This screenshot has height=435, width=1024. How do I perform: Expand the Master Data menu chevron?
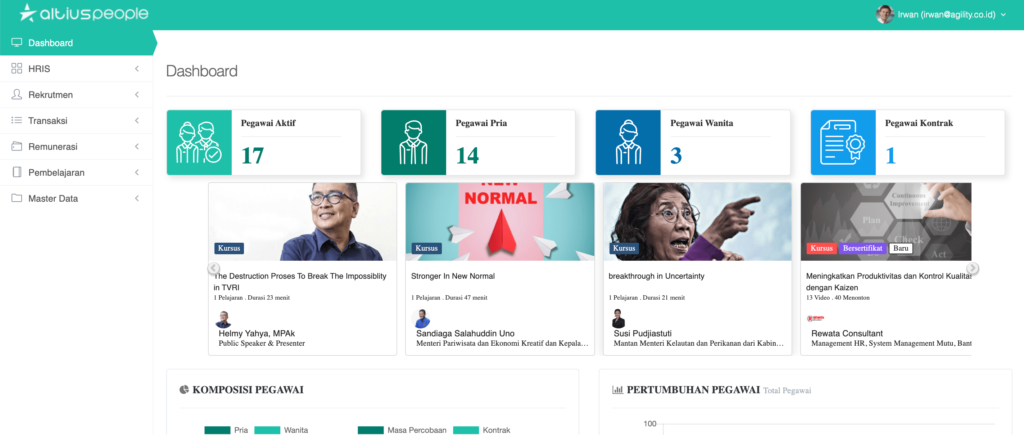click(x=137, y=199)
